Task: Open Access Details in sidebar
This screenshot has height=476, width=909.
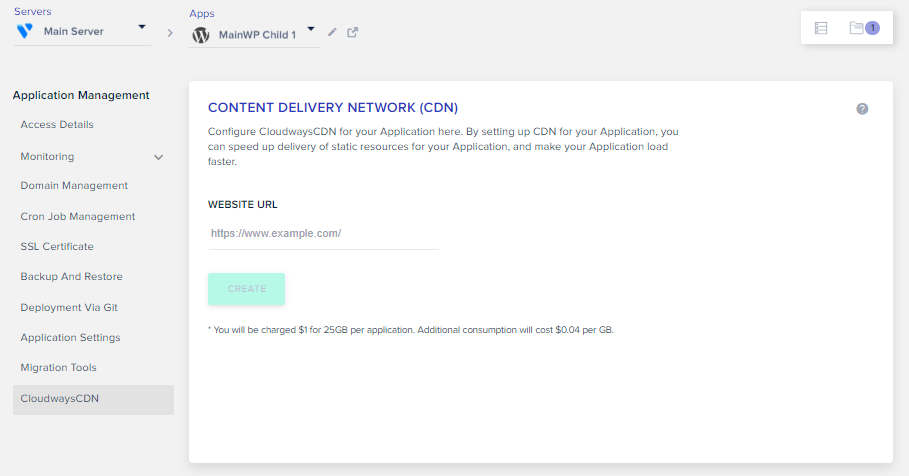Action: click(57, 125)
